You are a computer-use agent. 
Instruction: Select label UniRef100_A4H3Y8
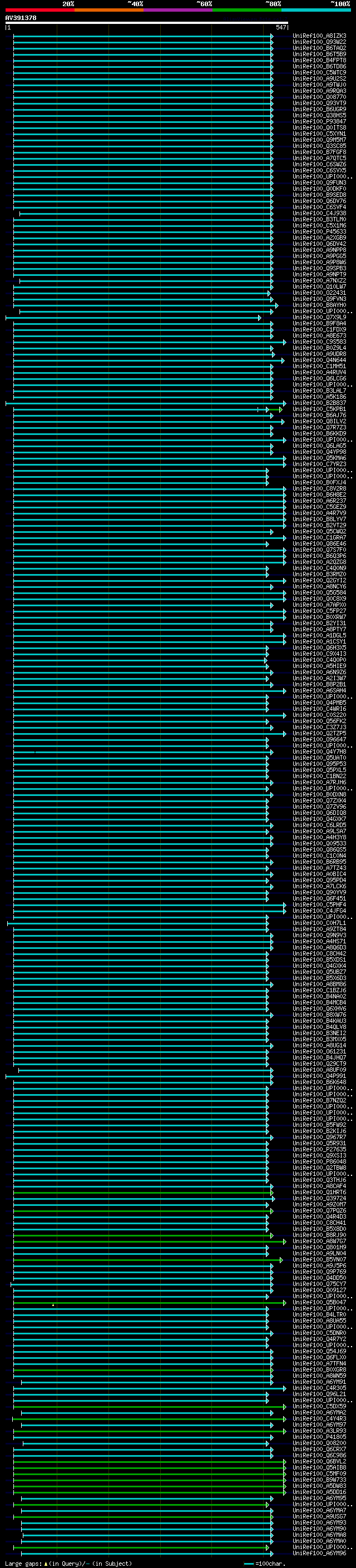point(319,837)
